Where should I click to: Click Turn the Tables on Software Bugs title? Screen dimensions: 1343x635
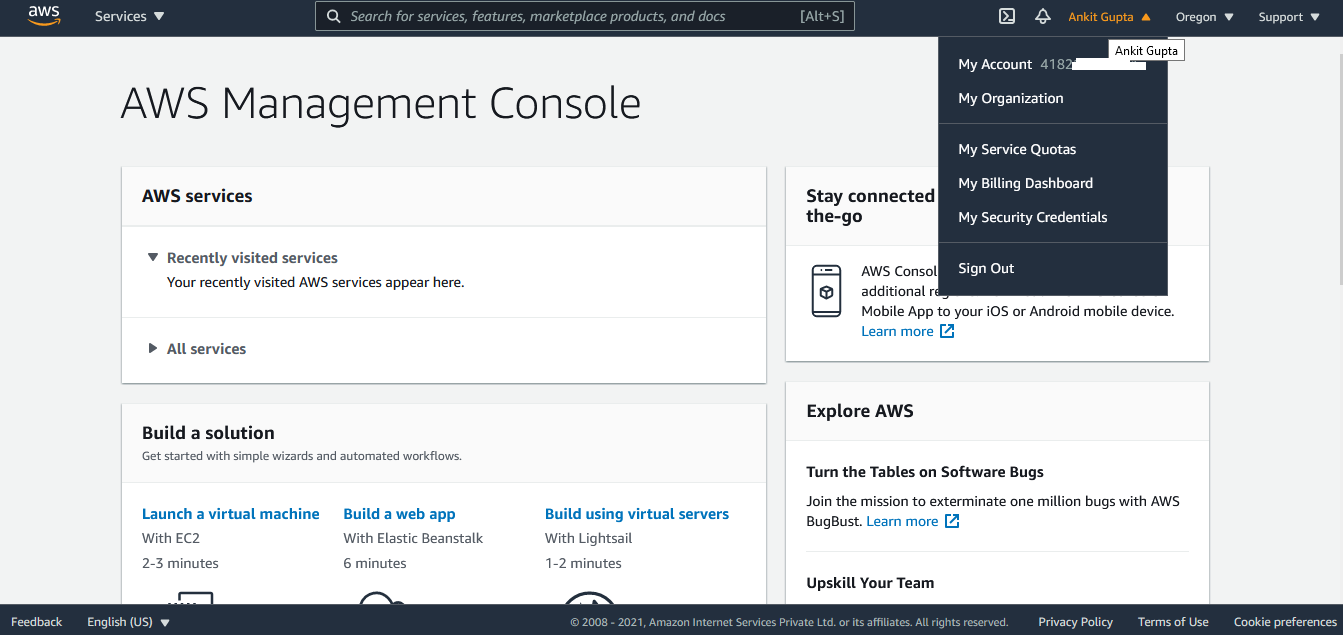coord(925,472)
